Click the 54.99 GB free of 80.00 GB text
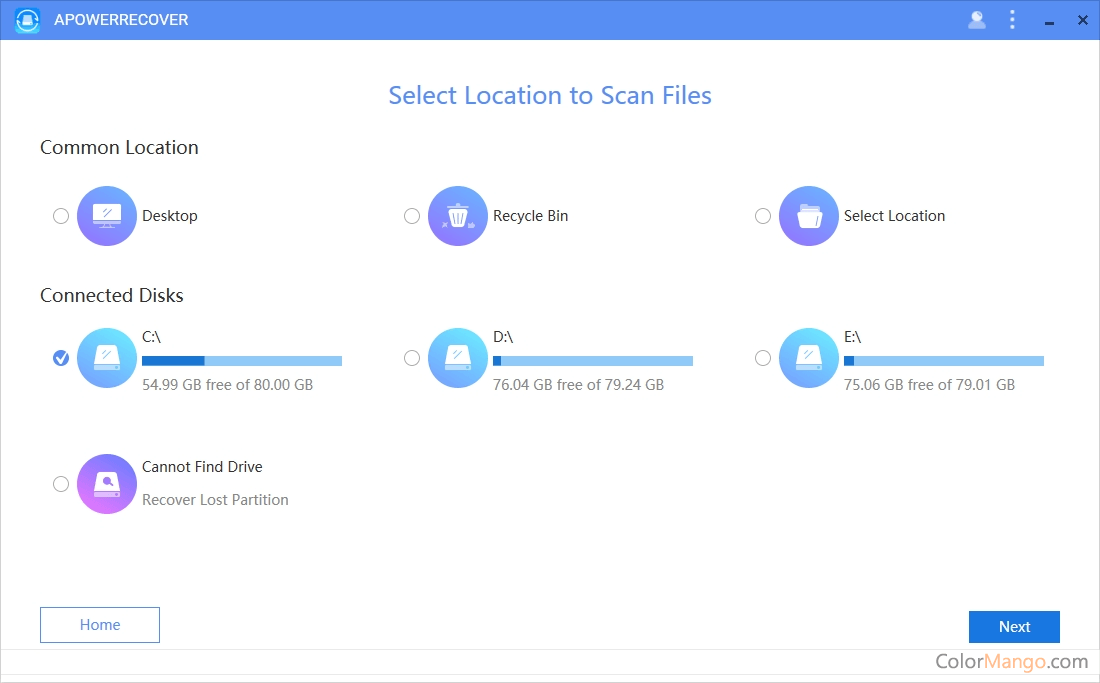Viewport: 1100px width, 683px height. (227, 385)
